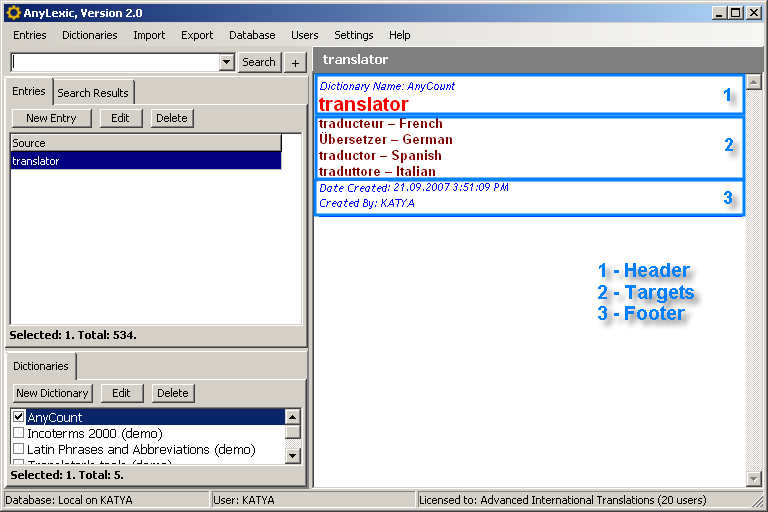Minimize the AnyLexic window
Viewport: 768px width, 512px height.
719,13
